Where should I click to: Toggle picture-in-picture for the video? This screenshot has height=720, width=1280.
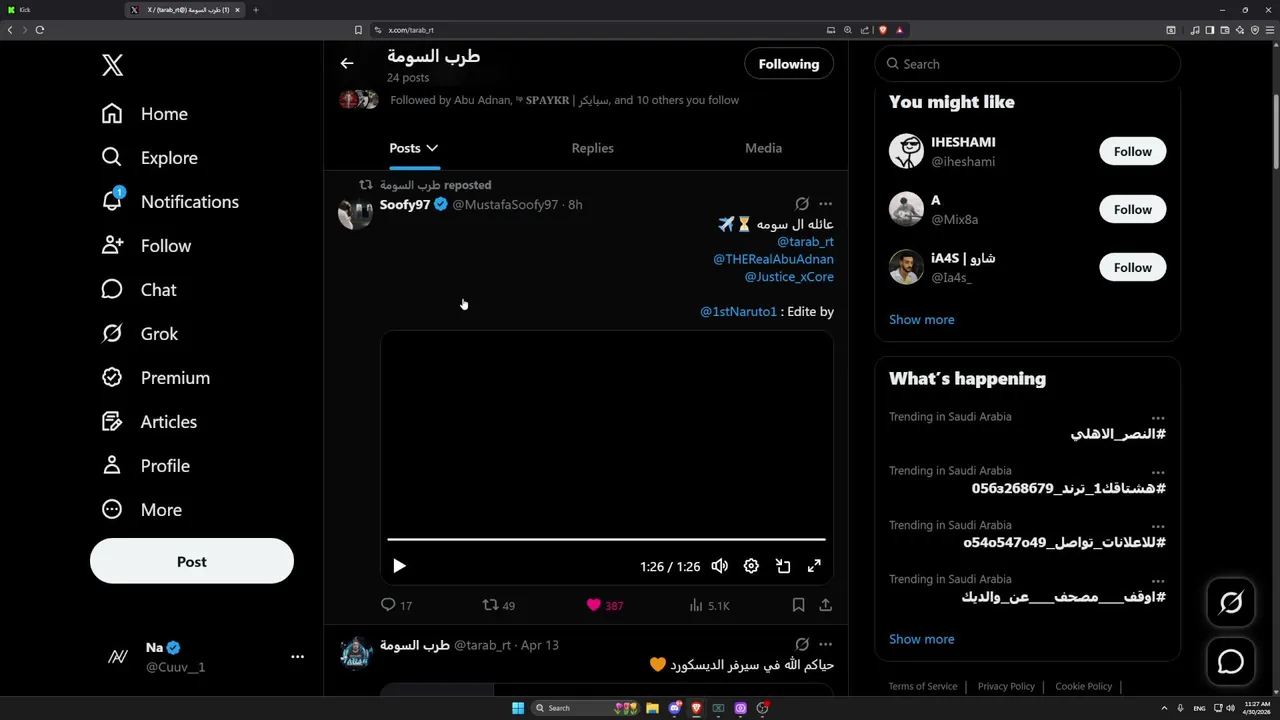(x=783, y=566)
